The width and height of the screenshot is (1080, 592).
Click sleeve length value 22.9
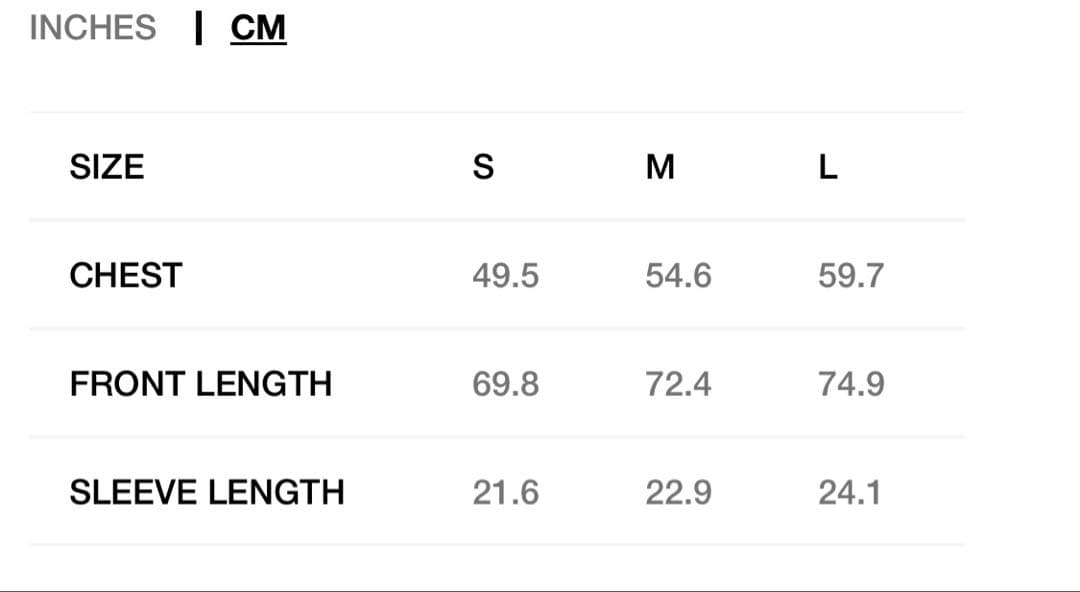678,492
